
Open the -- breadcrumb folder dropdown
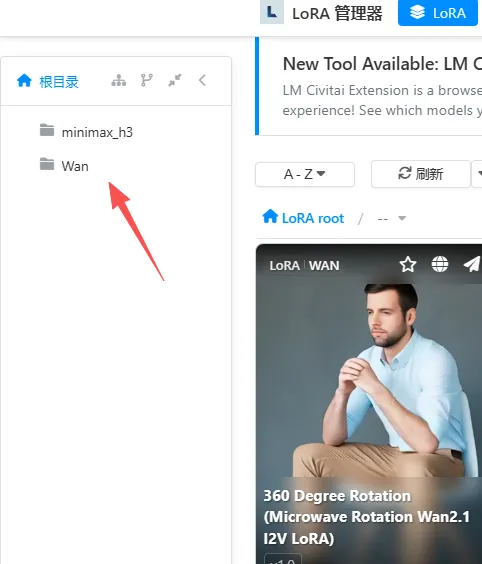coord(392,218)
